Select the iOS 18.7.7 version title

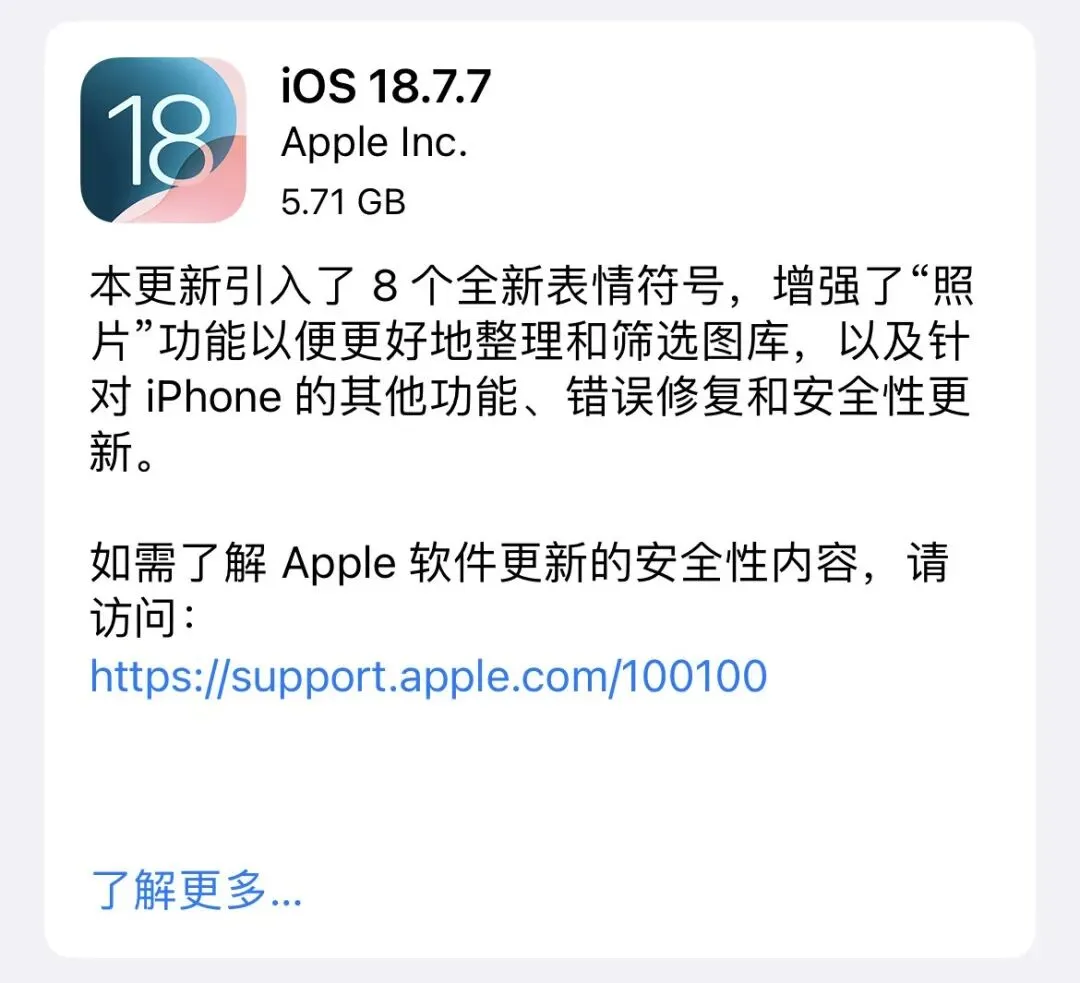click(386, 86)
